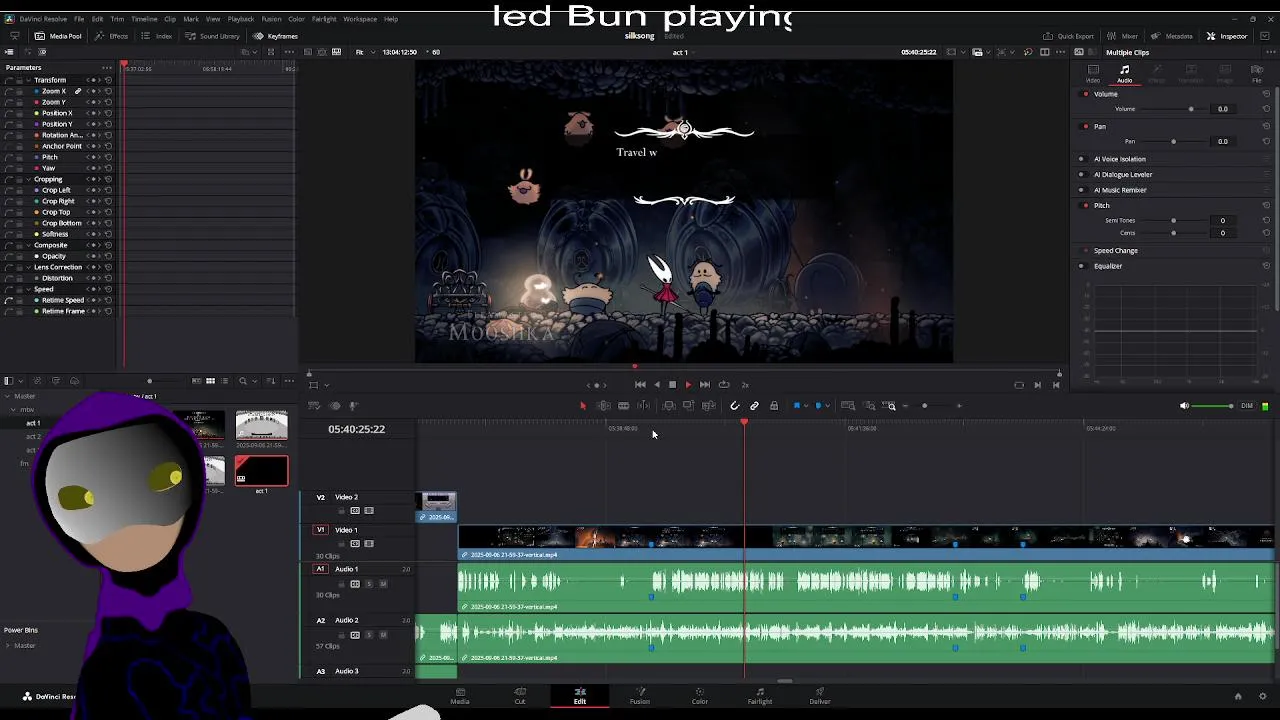Toggle the linked selection chain icon
Image resolution: width=1280 pixels, height=720 pixels.
[754, 406]
